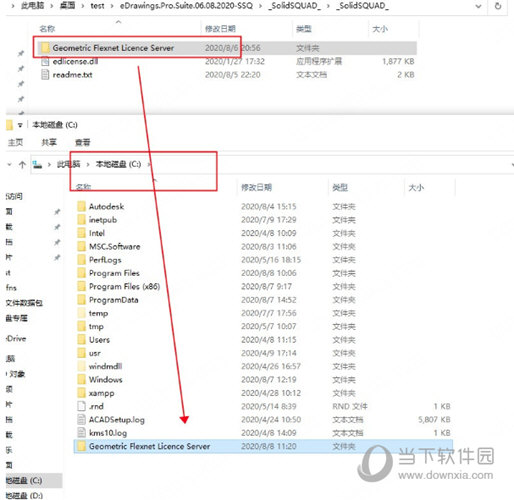Sort by 名称 column in upper window
The height and width of the screenshot is (500, 514).
pos(47,29)
